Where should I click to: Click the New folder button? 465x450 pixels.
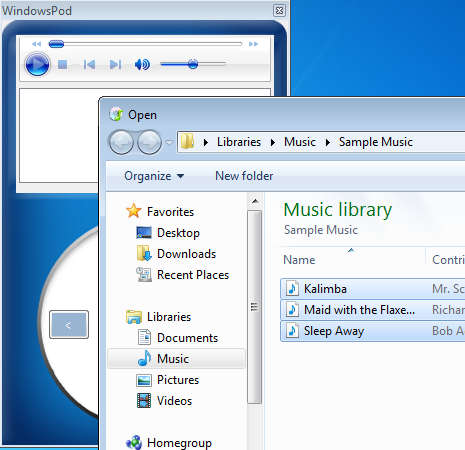click(244, 176)
